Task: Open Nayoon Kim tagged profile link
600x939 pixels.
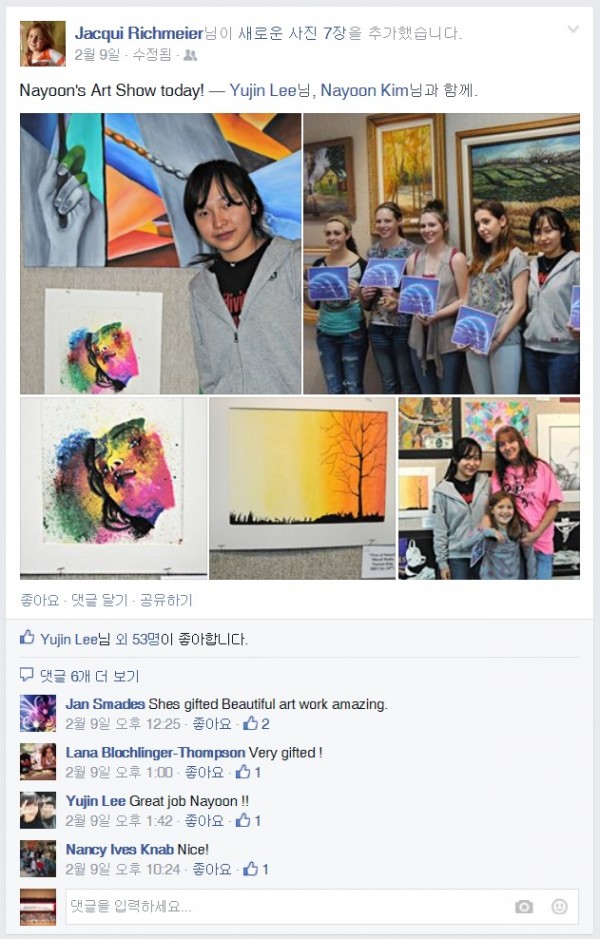Action: [364, 90]
